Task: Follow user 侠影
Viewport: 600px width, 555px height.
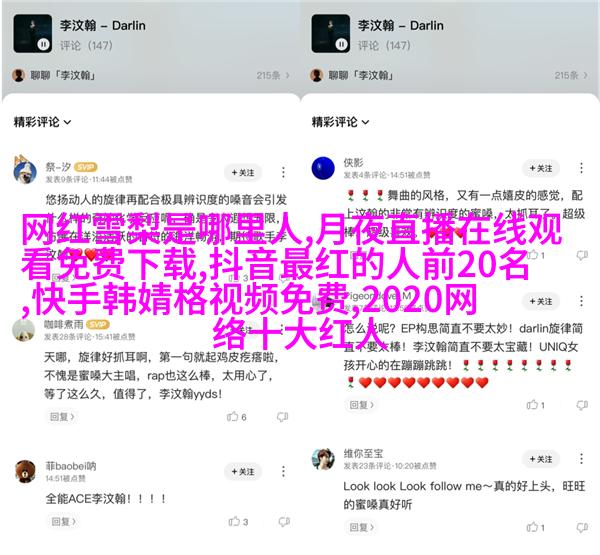Action: pyautogui.click(x=541, y=168)
